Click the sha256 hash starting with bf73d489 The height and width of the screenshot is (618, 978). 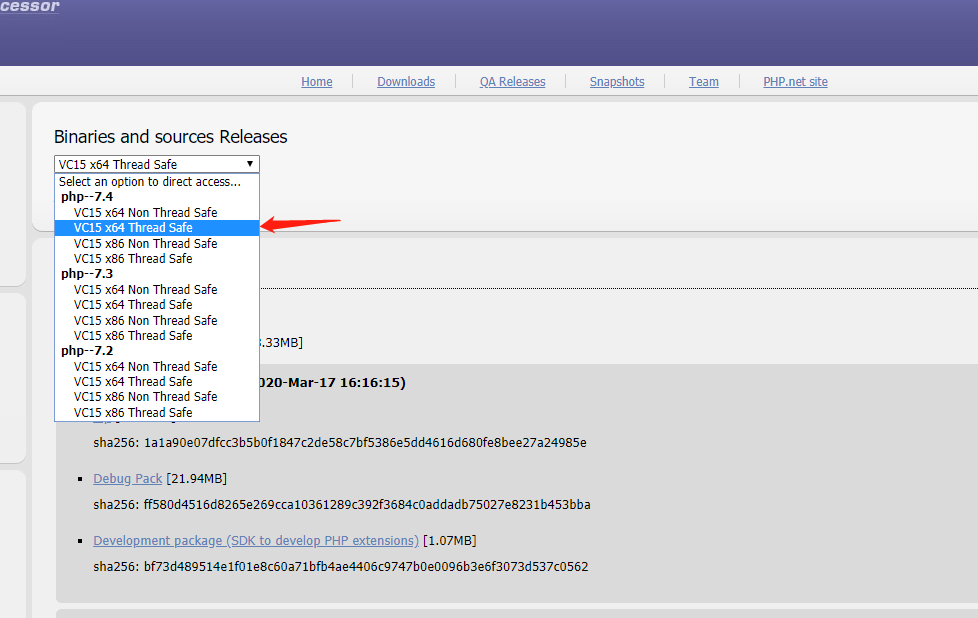point(366,567)
